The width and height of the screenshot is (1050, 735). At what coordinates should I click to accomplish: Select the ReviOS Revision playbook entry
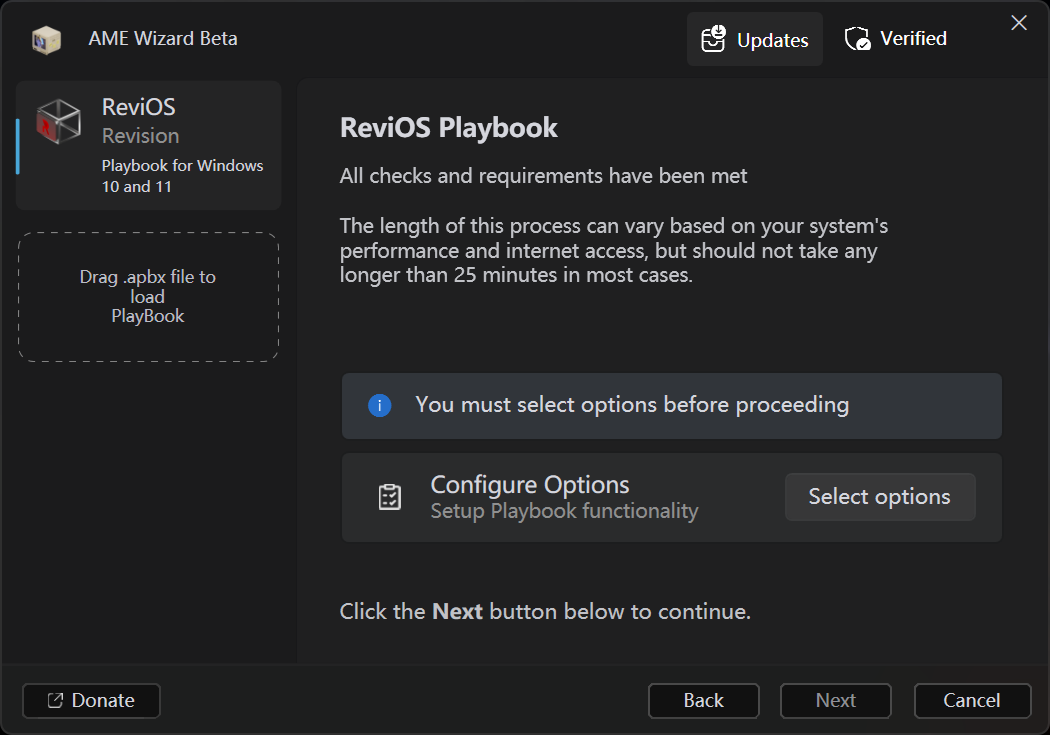pos(149,145)
